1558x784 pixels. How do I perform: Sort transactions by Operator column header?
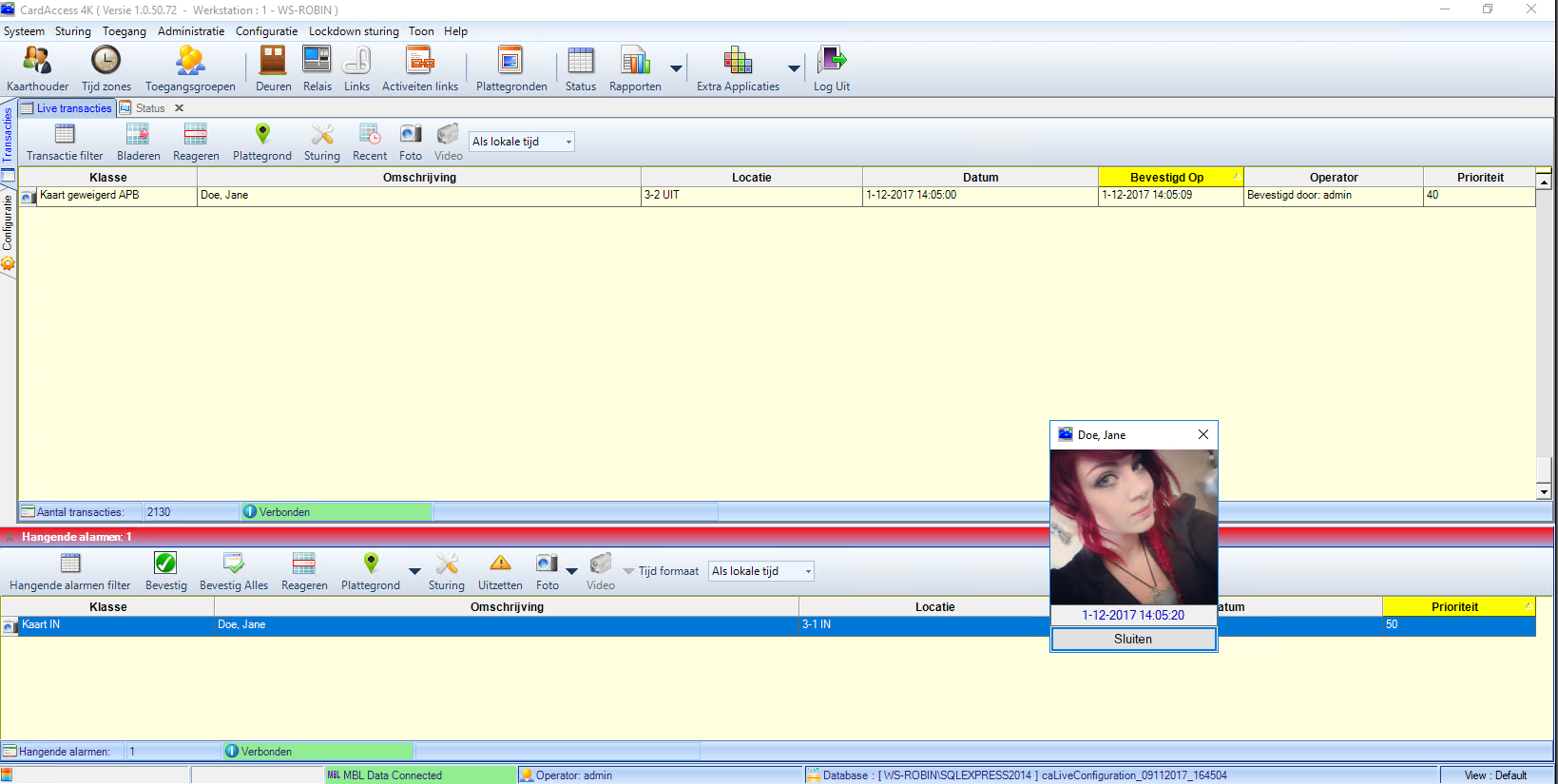coord(1333,177)
